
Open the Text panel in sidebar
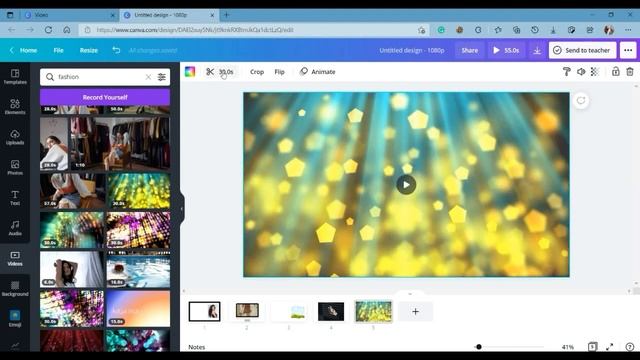pos(15,198)
